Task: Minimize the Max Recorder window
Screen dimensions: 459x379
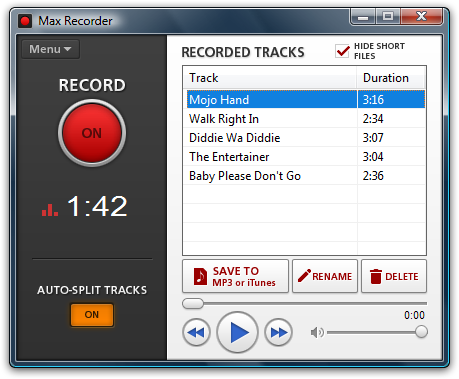Action: coord(363,16)
